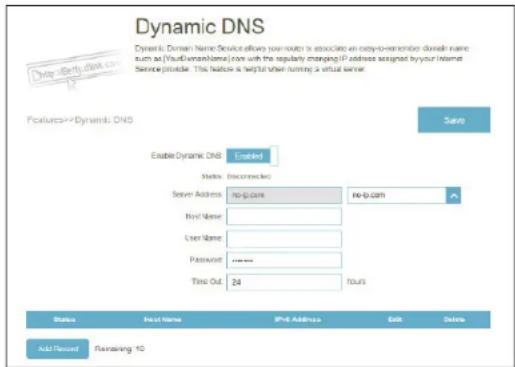Click the Delete column header
515x367 pixels.
tap(454, 320)
